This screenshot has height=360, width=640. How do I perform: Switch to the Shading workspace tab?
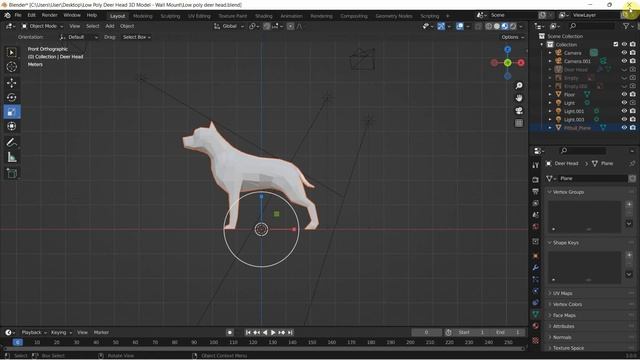(263, 16)
